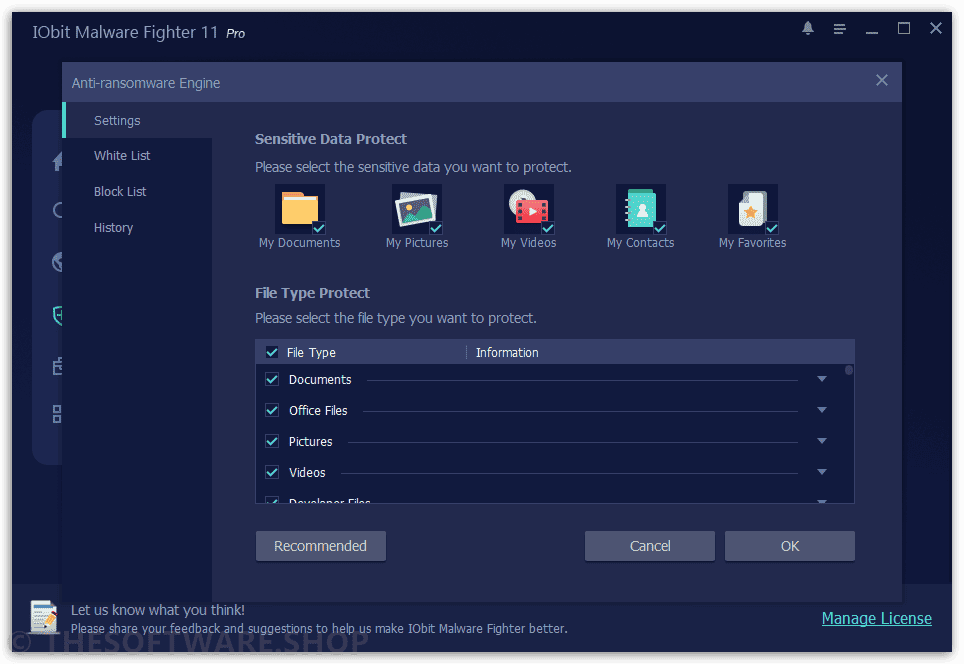Uncheck the Documents file type checkbox
The image size is (964, 664).
(272, 379)
